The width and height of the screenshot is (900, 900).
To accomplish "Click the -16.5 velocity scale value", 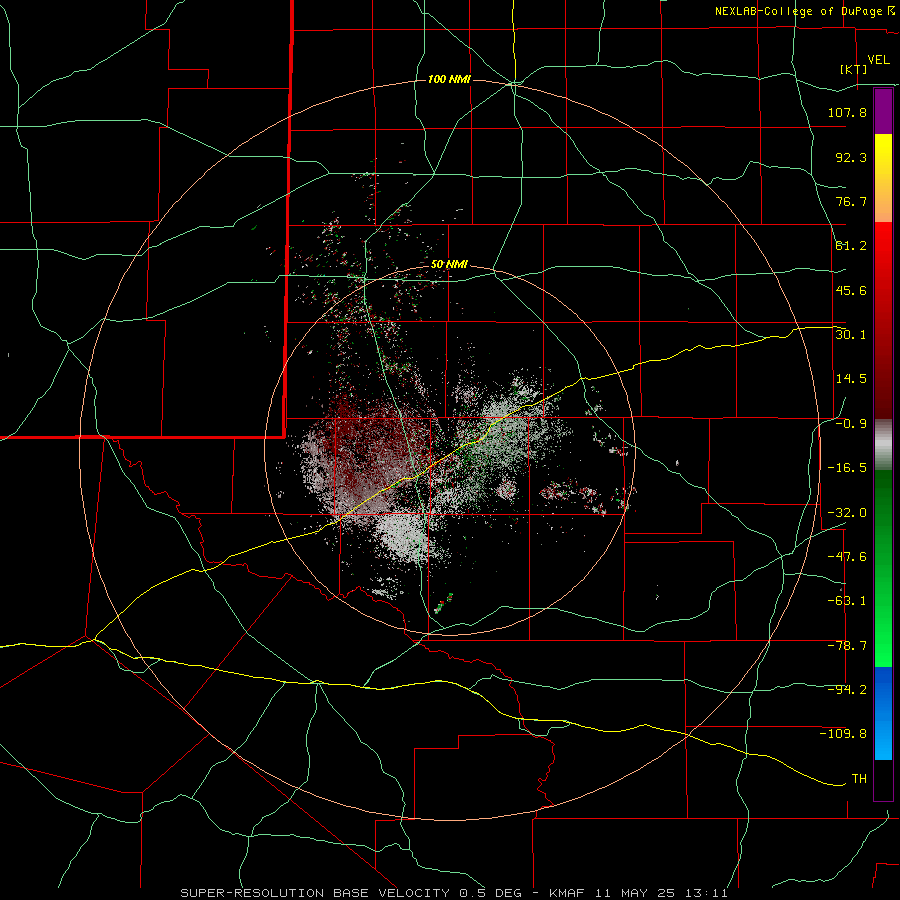I will pos(847,468).
